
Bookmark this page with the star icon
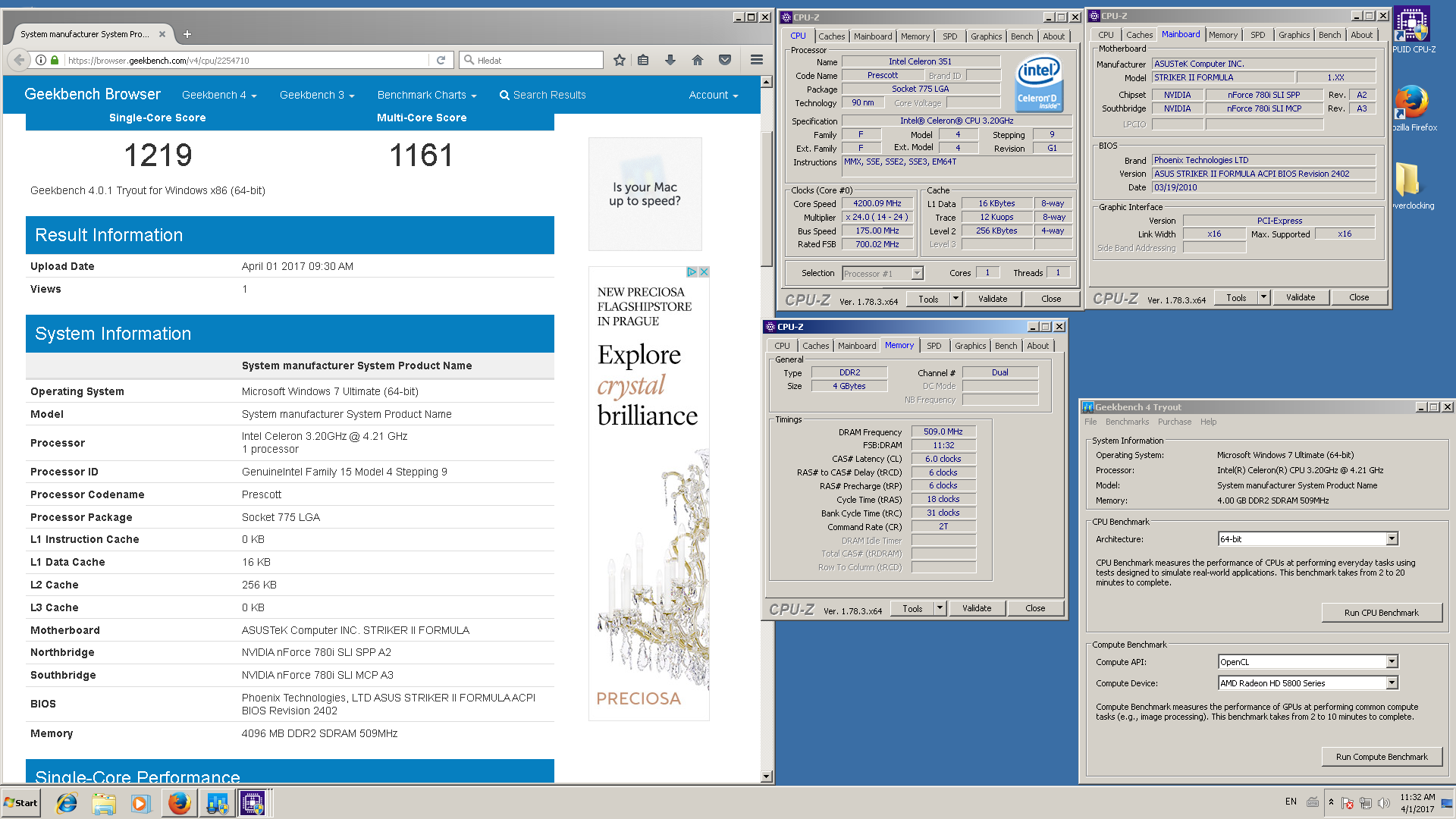pos(620,60)
